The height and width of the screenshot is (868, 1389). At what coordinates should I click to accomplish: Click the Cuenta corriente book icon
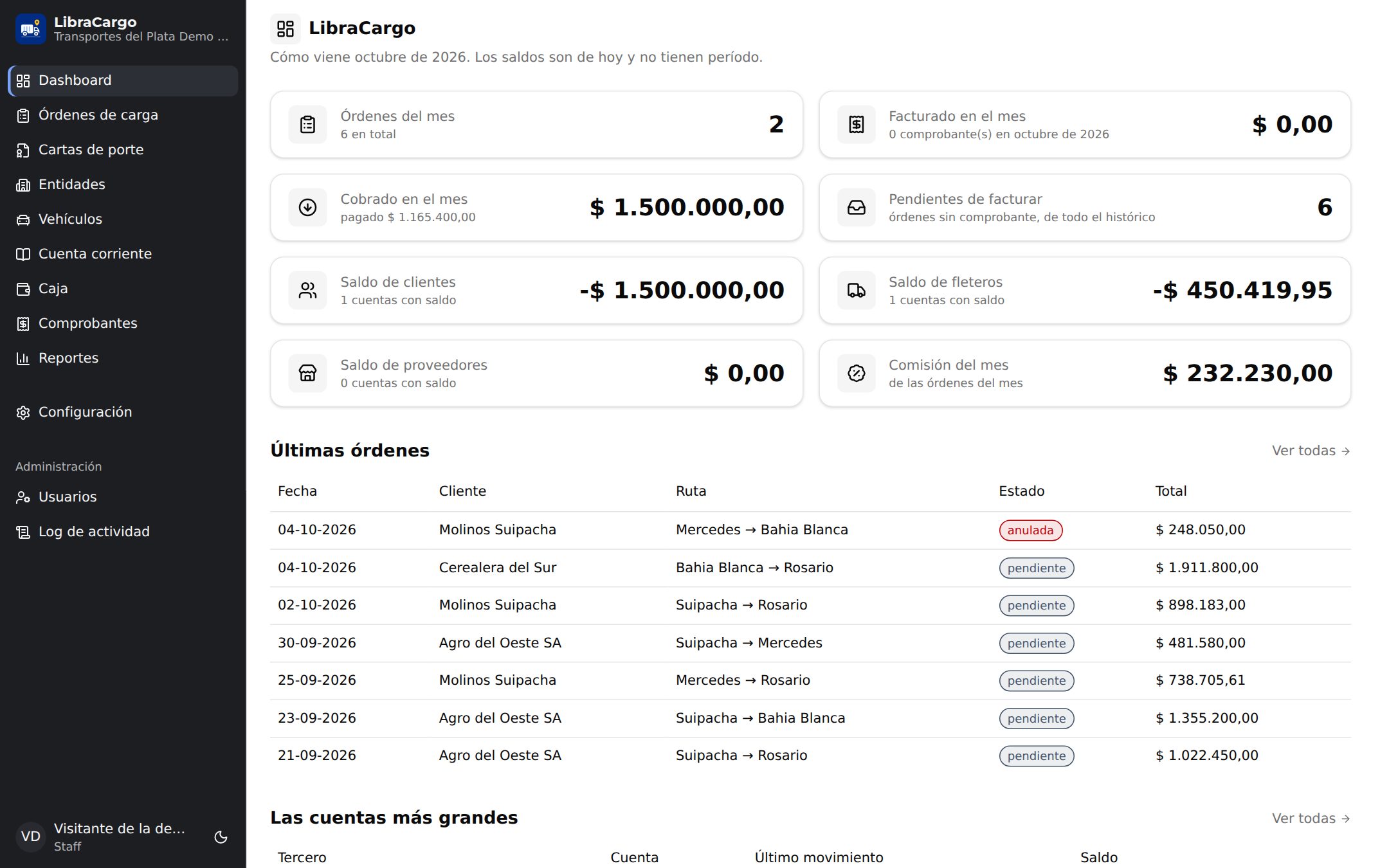click(x=23, y=255)
